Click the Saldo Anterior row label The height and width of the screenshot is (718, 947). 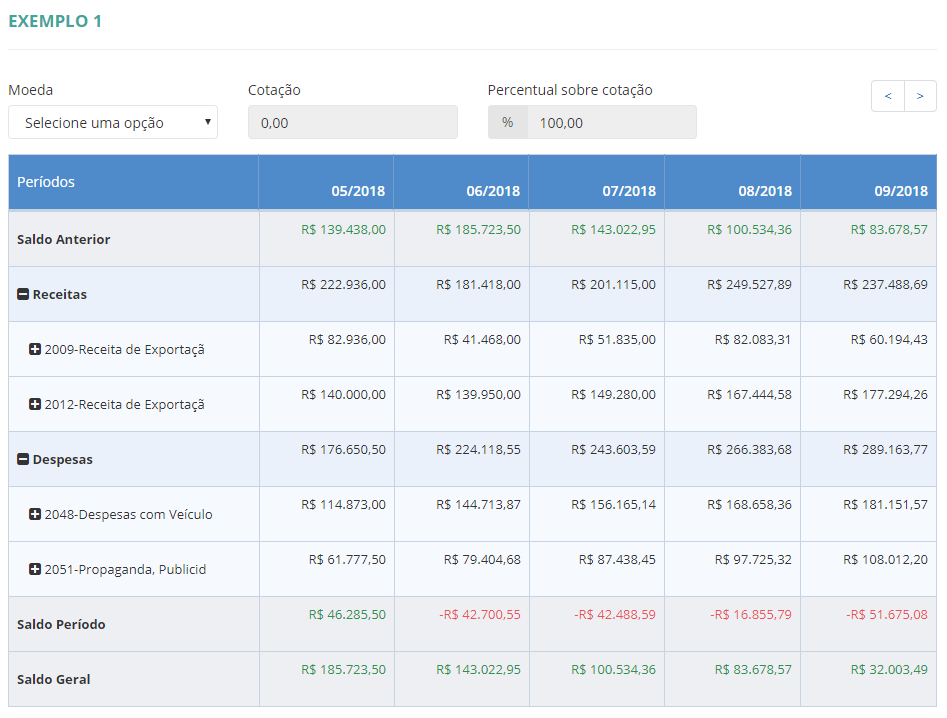pos(64,240)
